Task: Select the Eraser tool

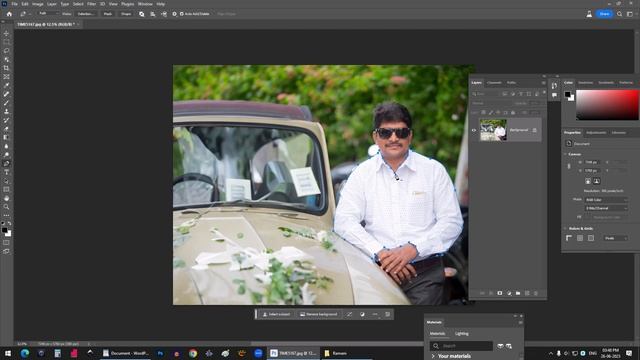Action: click(6, 129)
